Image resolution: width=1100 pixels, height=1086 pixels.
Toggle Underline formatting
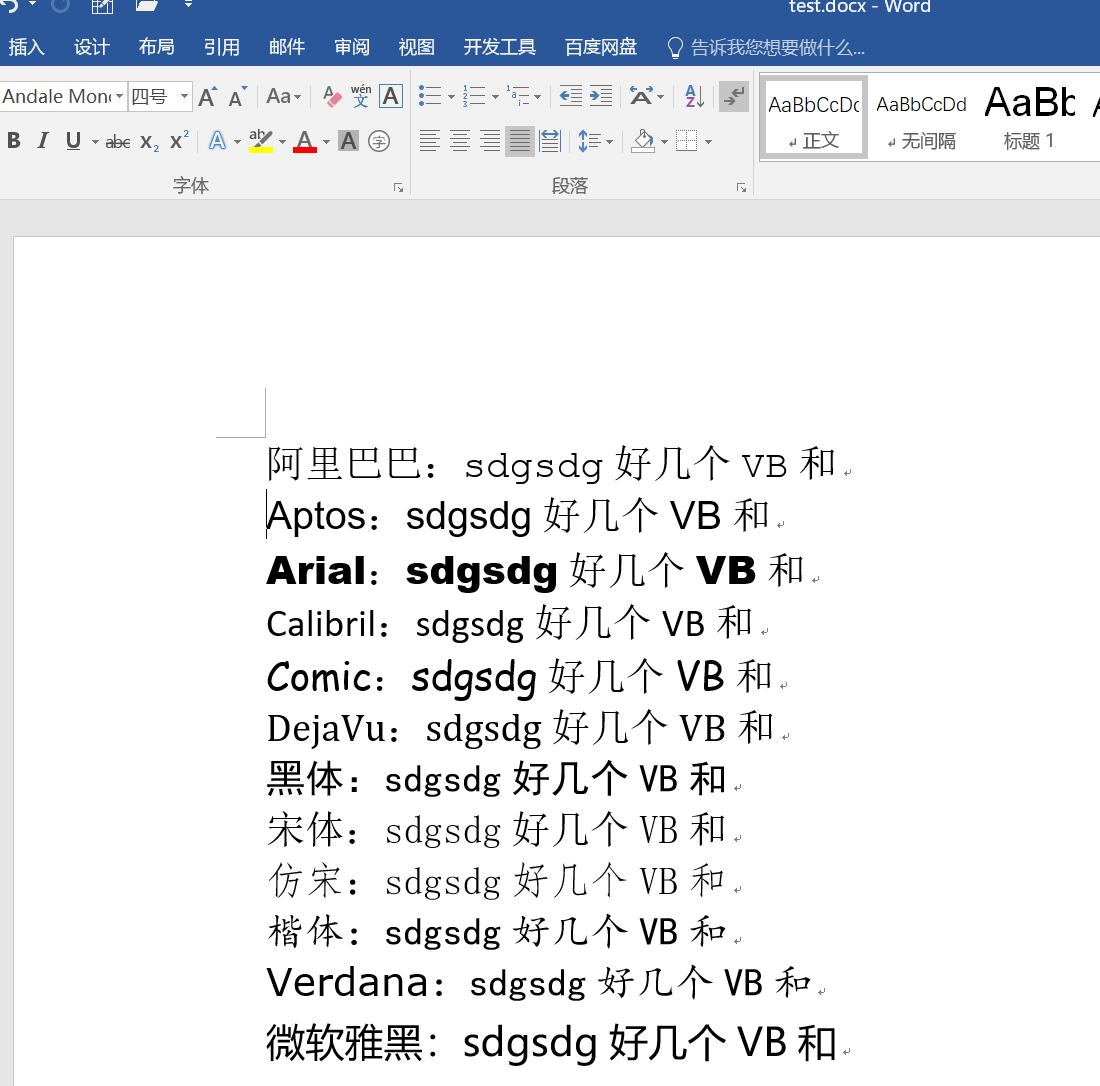[73, 141]
